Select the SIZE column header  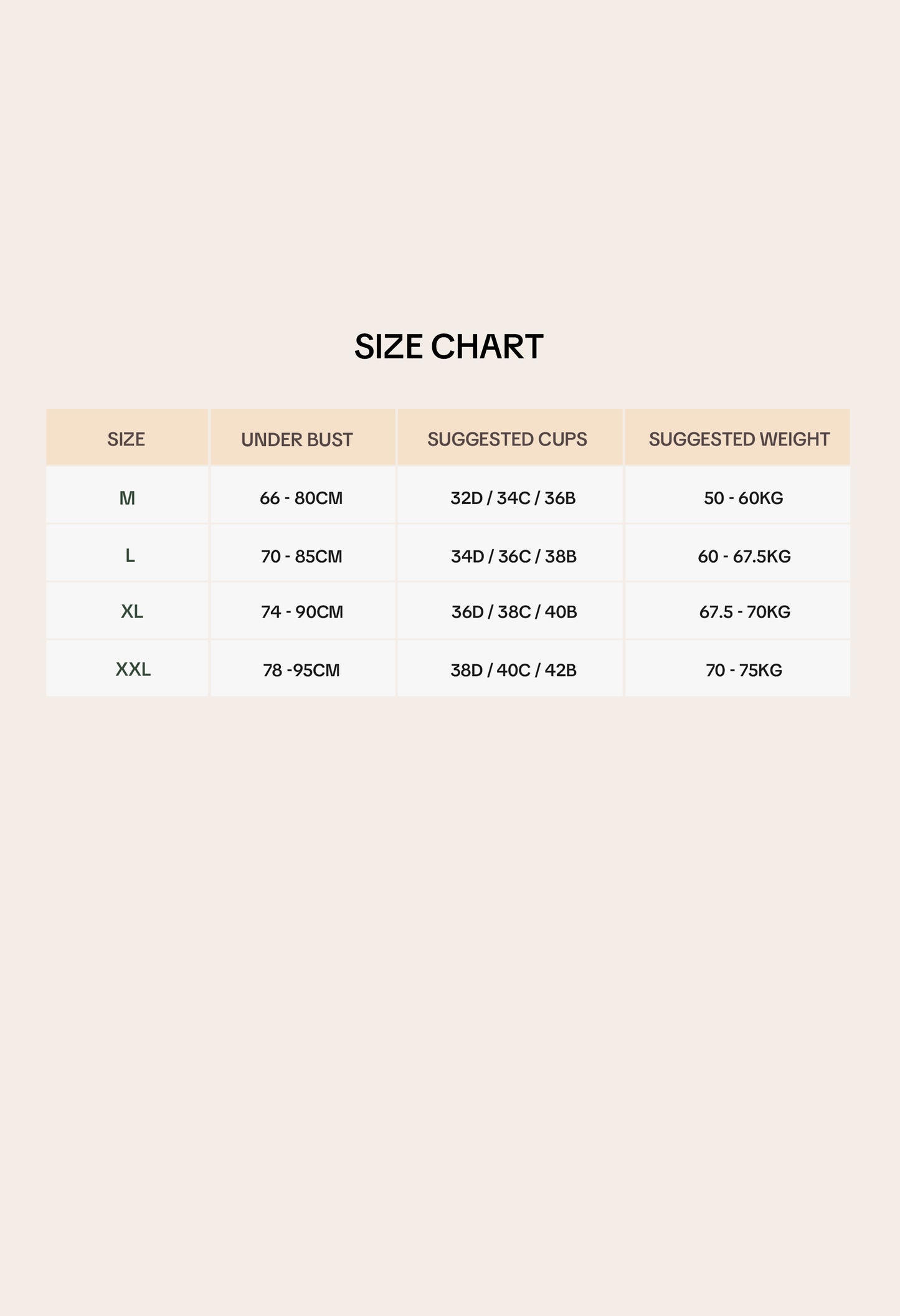tap(127, 437)
